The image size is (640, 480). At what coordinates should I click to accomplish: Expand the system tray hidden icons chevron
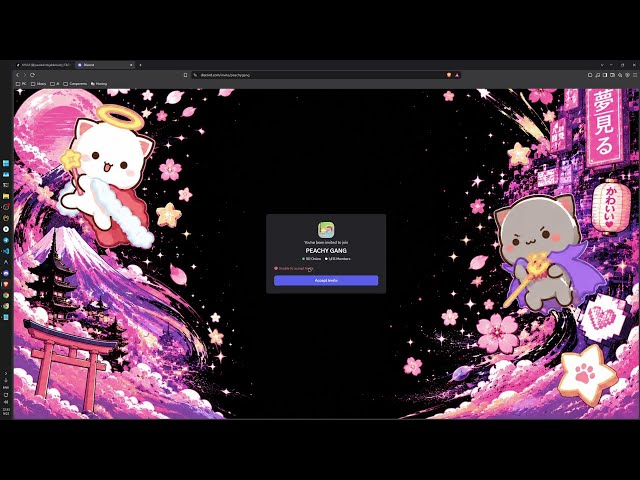(x=6, y=373)
